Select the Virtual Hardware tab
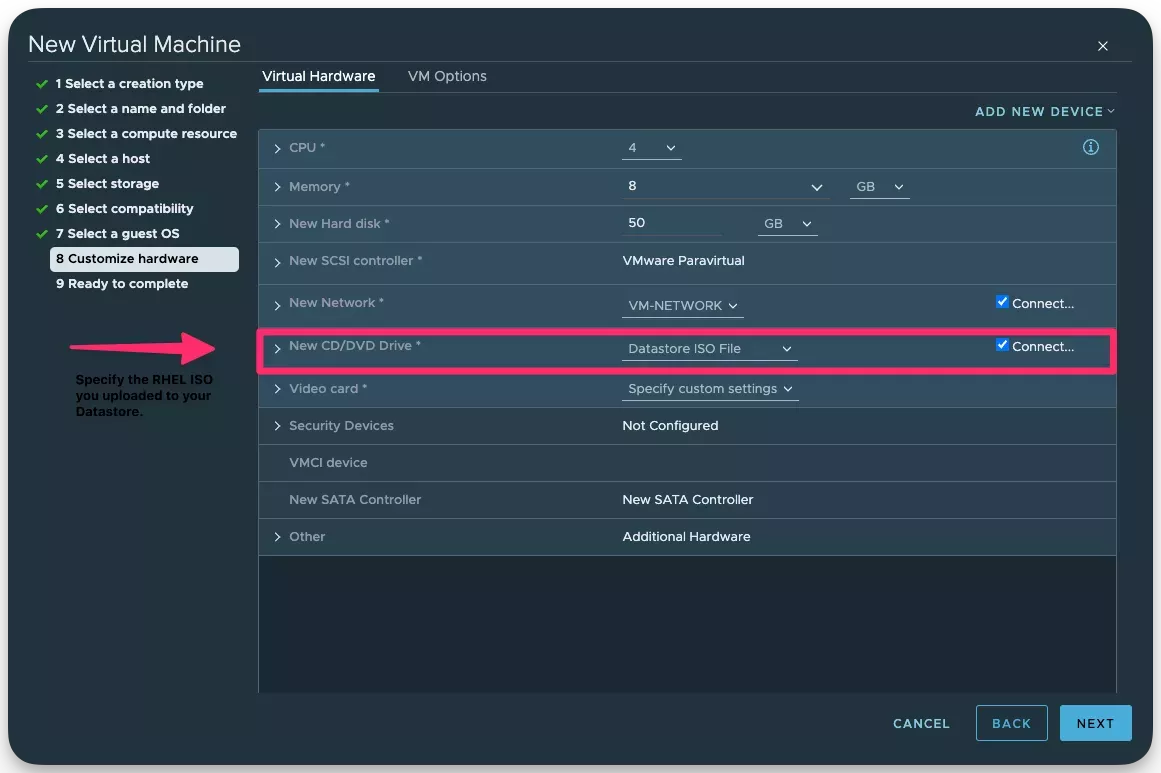This screenshot has height=773, width=1161. (318, 76)
